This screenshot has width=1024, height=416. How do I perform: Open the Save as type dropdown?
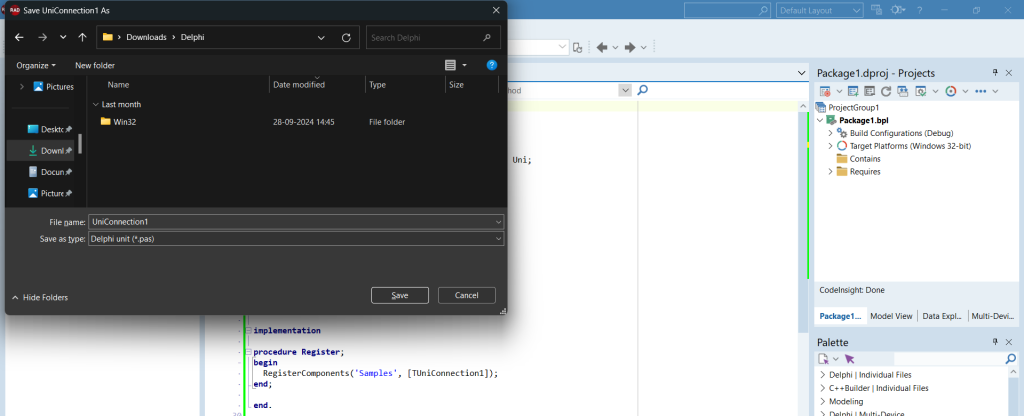pyautogui.click(x=296, y=239)
